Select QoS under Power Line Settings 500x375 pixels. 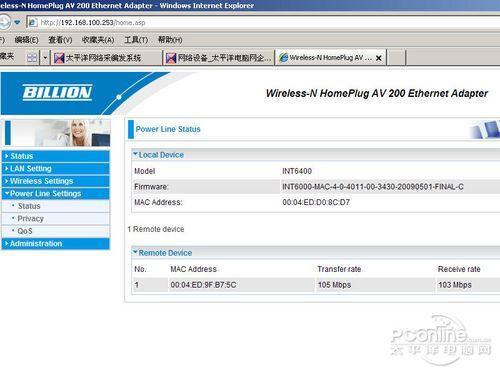[x=25, y=231]
